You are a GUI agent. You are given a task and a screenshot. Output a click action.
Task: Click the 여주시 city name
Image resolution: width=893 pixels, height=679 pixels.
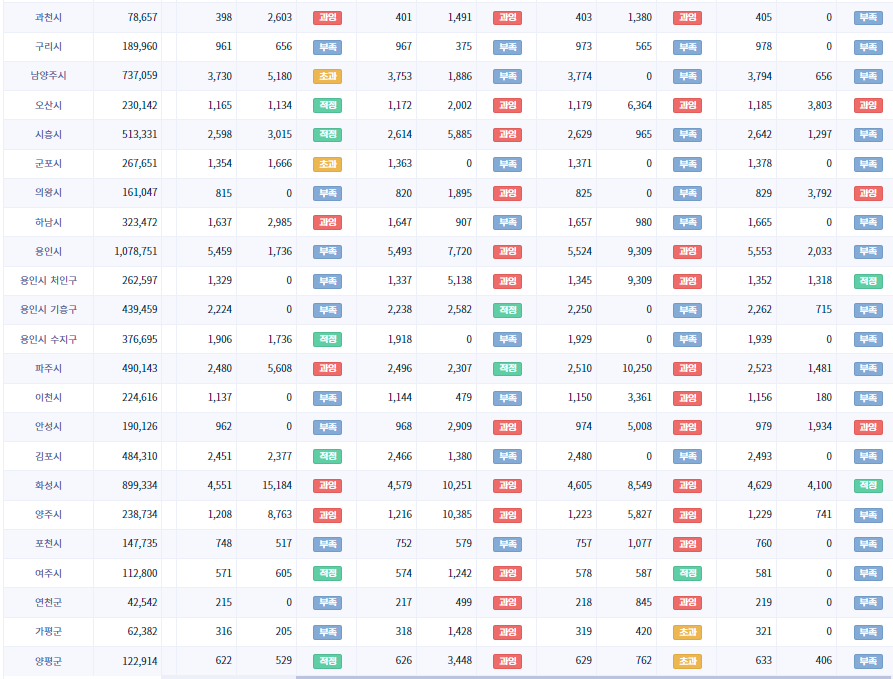48,573
